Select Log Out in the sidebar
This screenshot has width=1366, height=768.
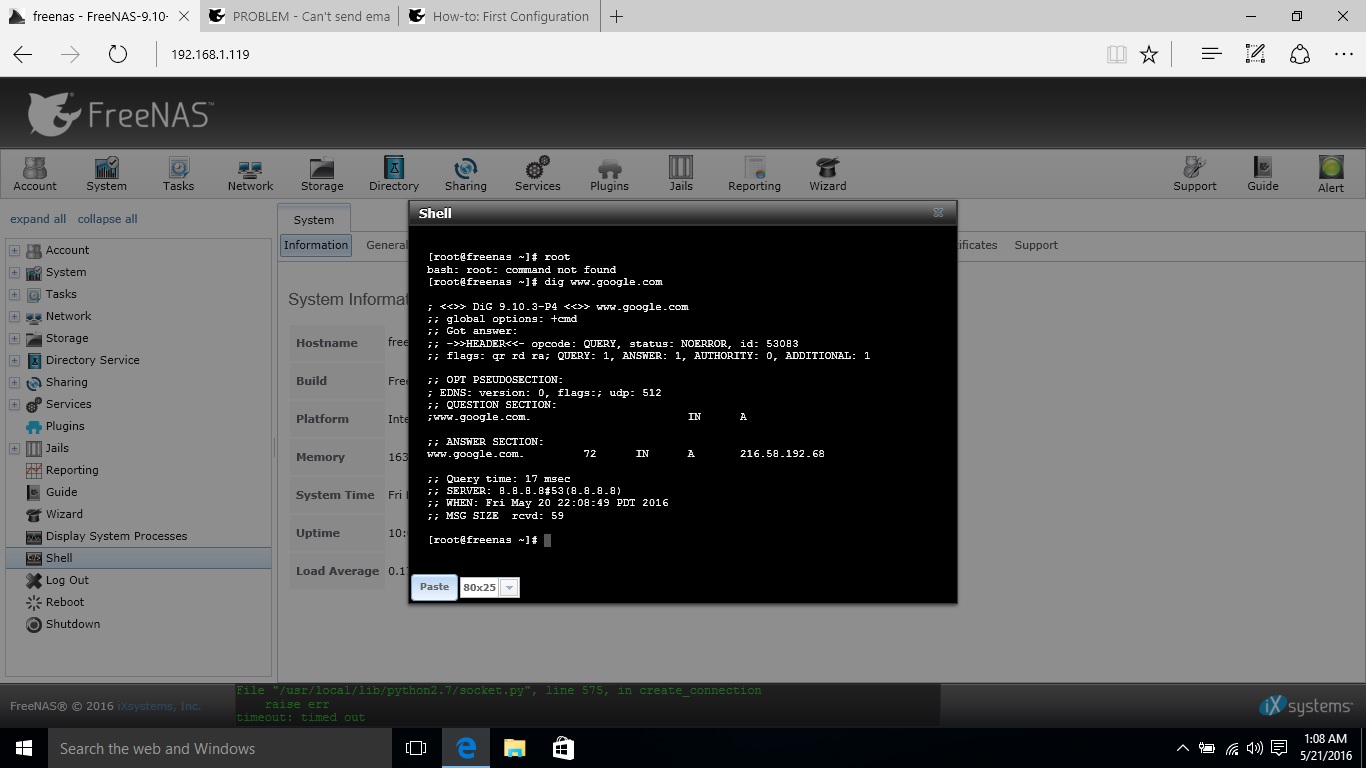pyautogui.click(x=67, y=580)
